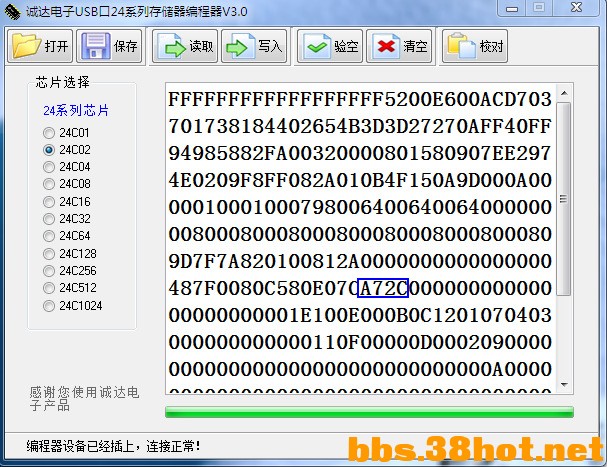Image resolution: width=607 pixels, height=467 pixels.
Task: Click hex line starting with 9D7F7A82
Action: 360,261
